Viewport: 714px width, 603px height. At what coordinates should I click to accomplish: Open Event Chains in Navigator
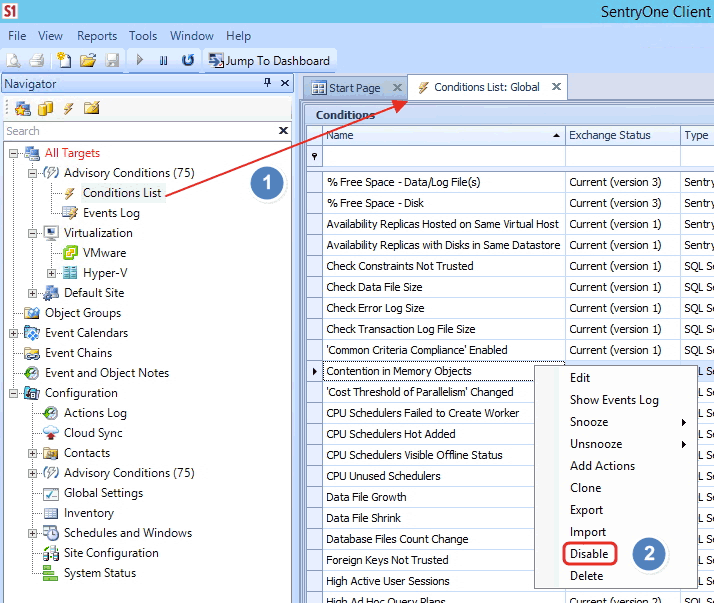point(78,353)
